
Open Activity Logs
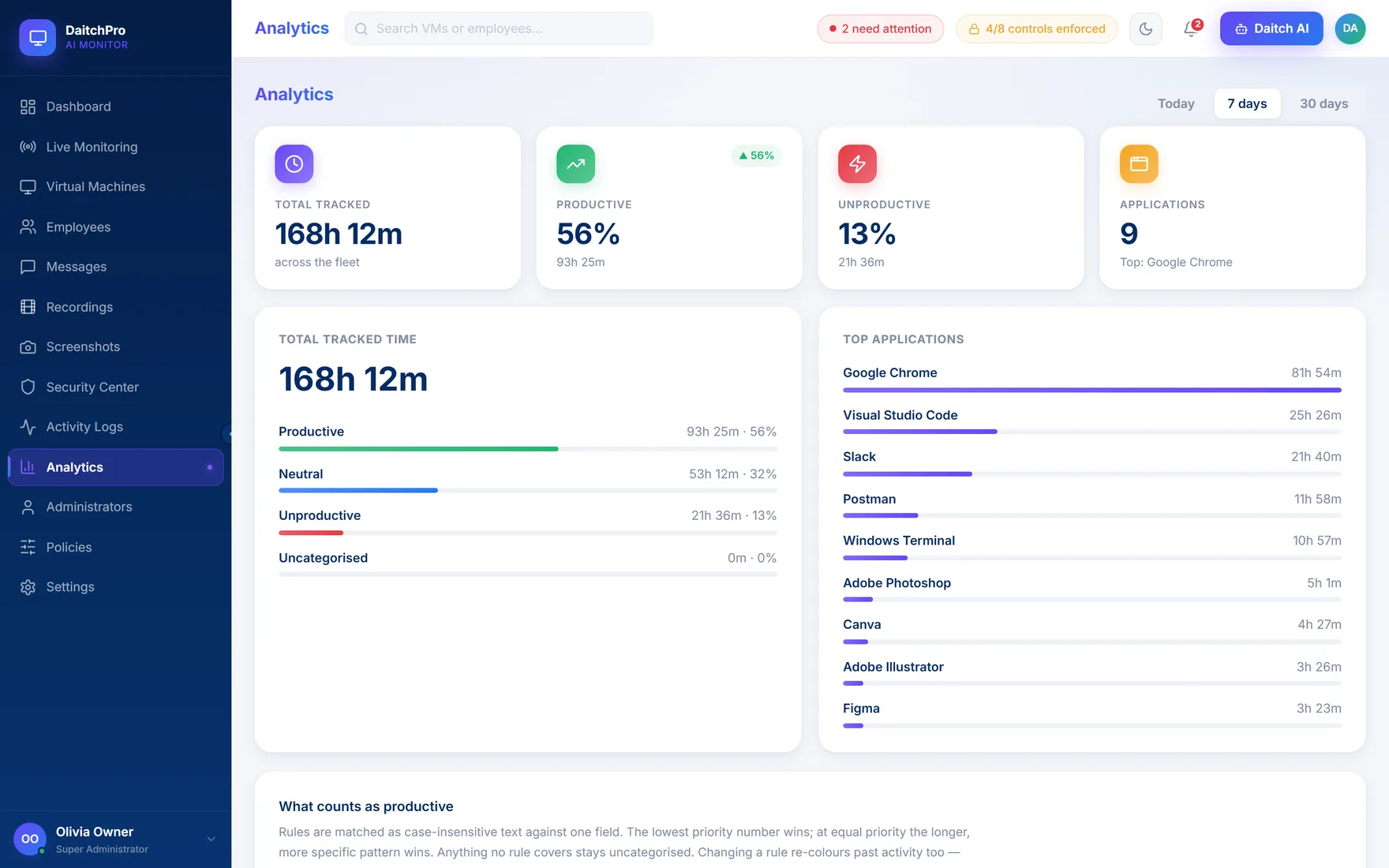pyautogui.click(x=115, y=427)
